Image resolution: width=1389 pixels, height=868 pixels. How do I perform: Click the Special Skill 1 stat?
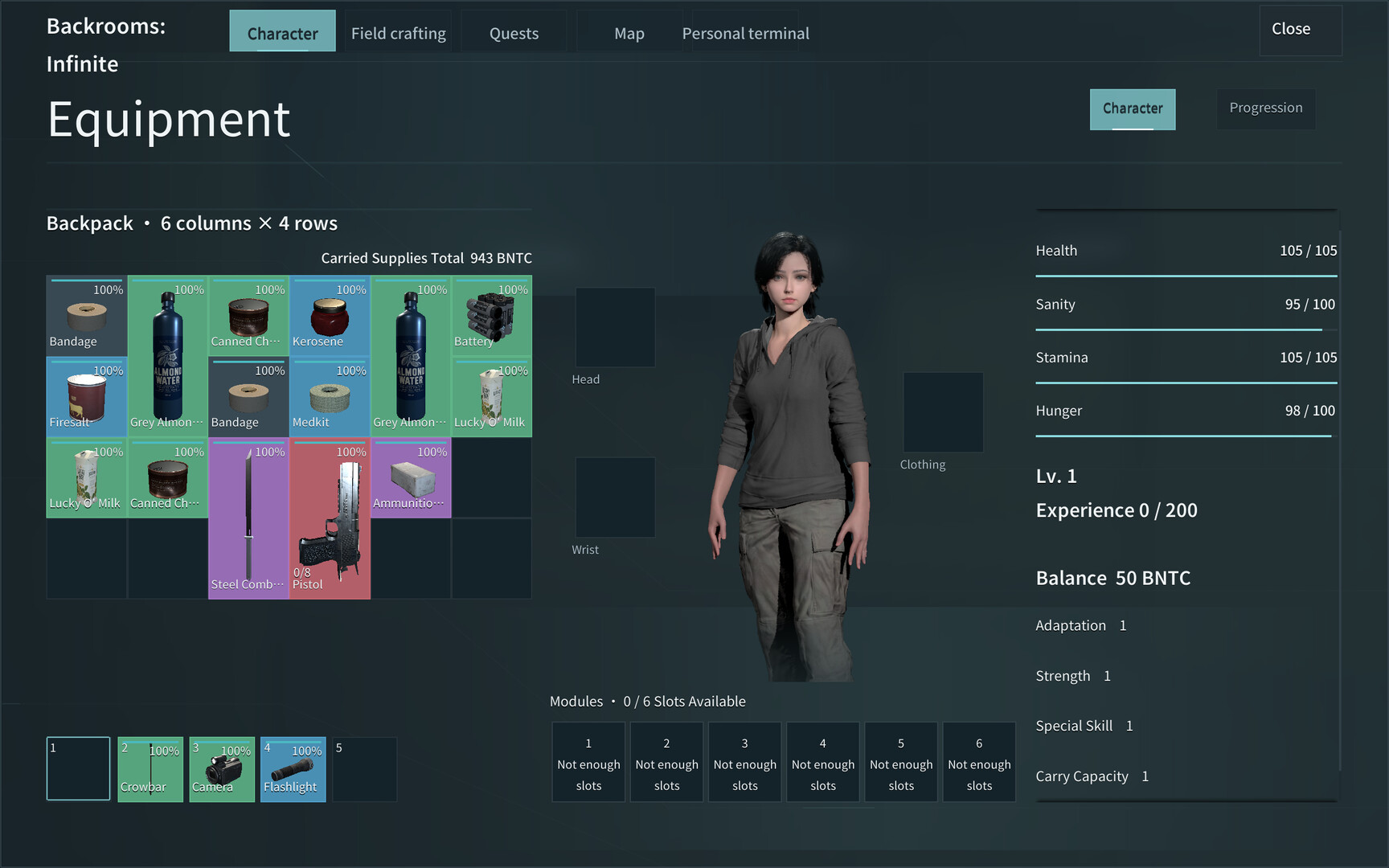(x=1084, y=726)
